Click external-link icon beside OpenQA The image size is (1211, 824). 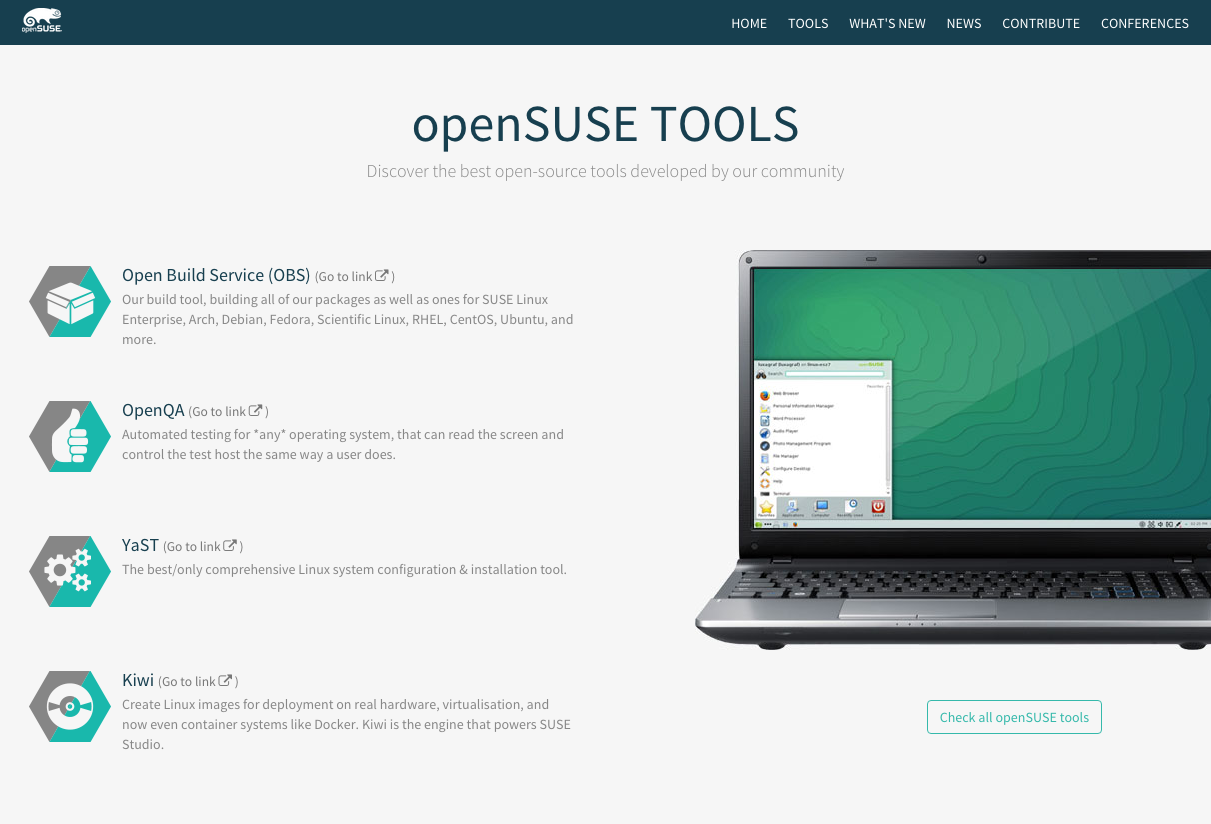tap(256, 411)
